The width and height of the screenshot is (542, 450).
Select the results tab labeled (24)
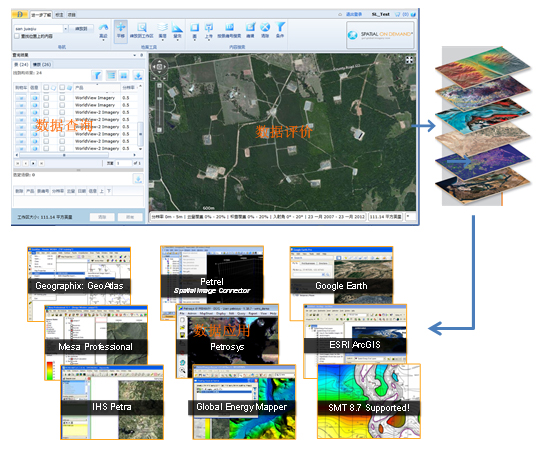pos(21,65)
